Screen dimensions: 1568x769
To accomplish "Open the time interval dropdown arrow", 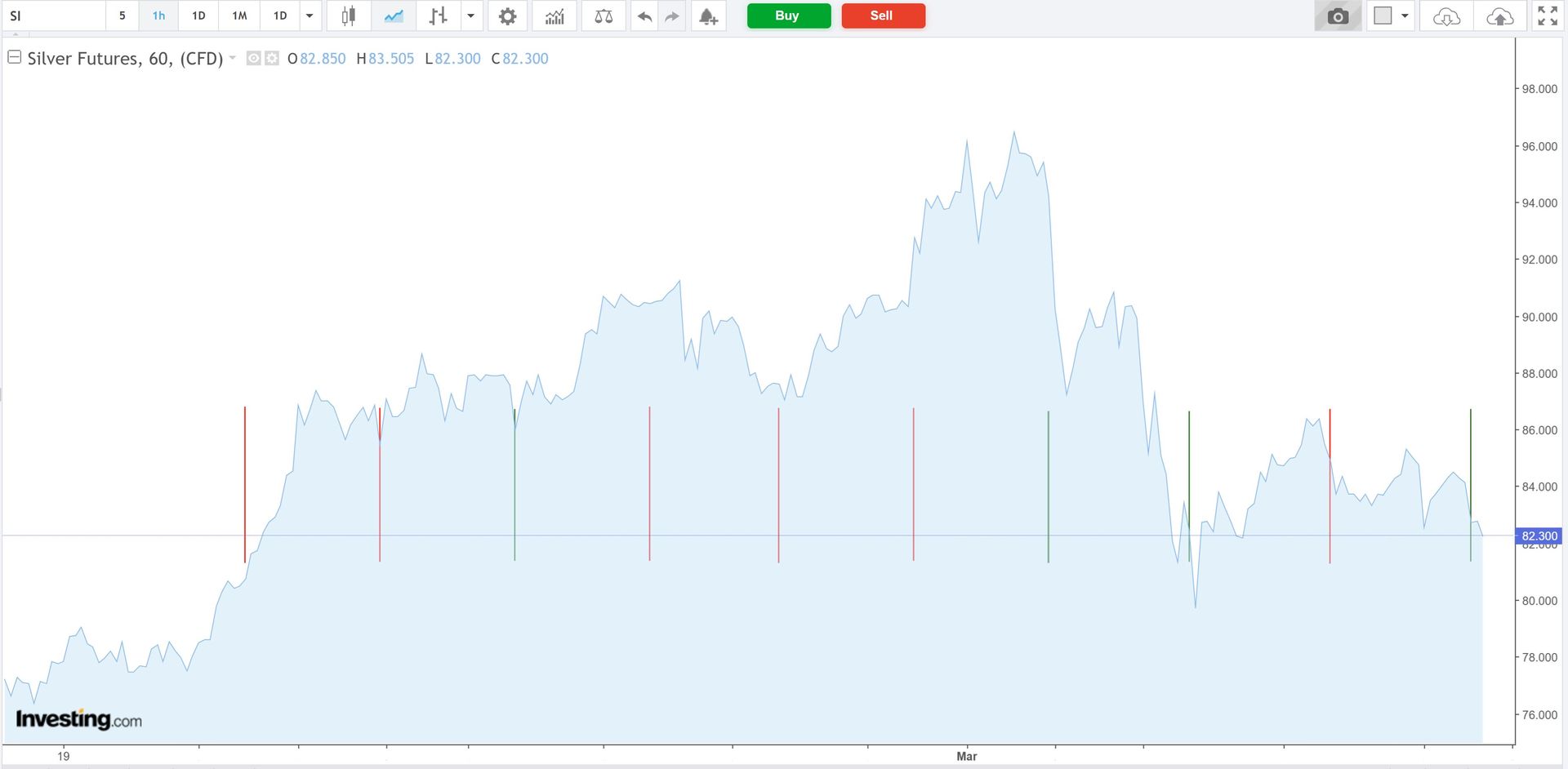I will (x=310, y=16).
